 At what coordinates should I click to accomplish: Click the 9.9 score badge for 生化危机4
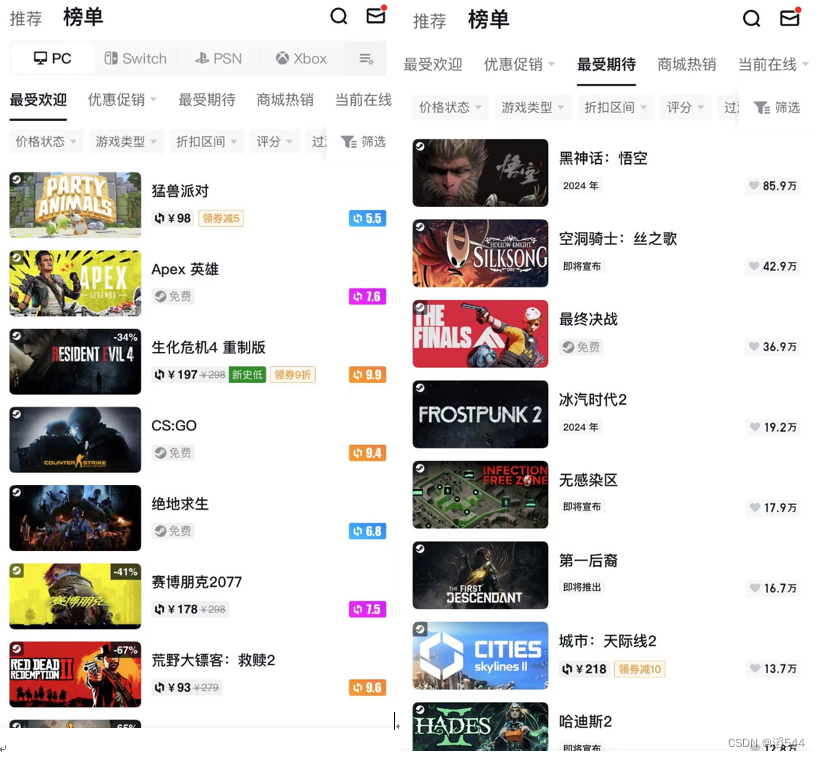[x=367, y=375]
